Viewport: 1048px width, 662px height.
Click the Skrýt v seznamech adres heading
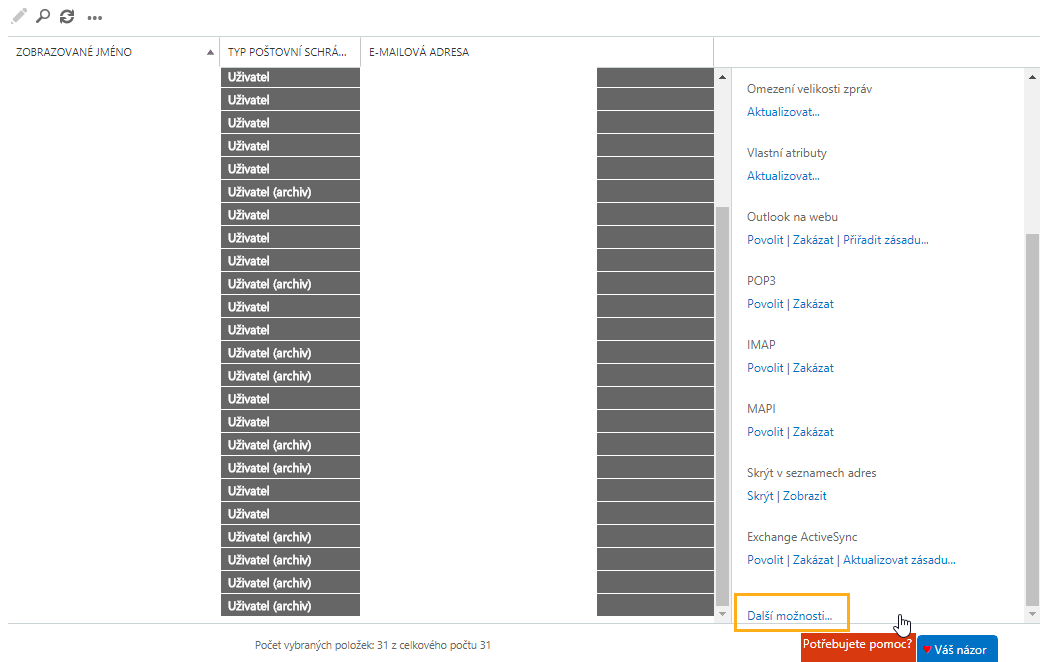(811, 473)
